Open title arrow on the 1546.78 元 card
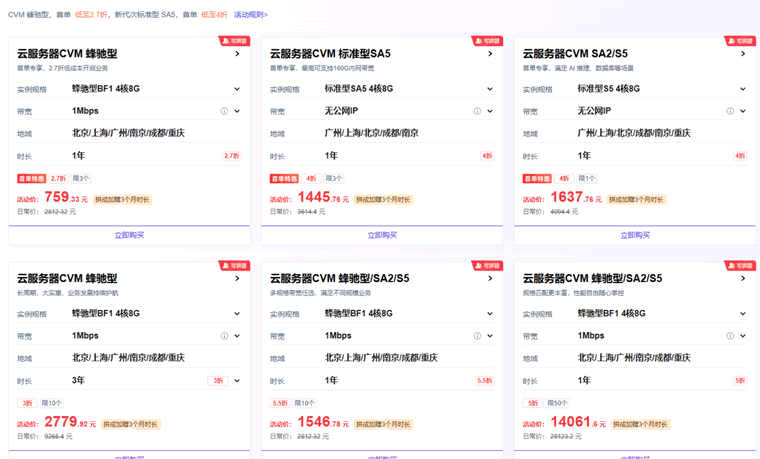This screenshot has width=760, height=459. point(490,279)
